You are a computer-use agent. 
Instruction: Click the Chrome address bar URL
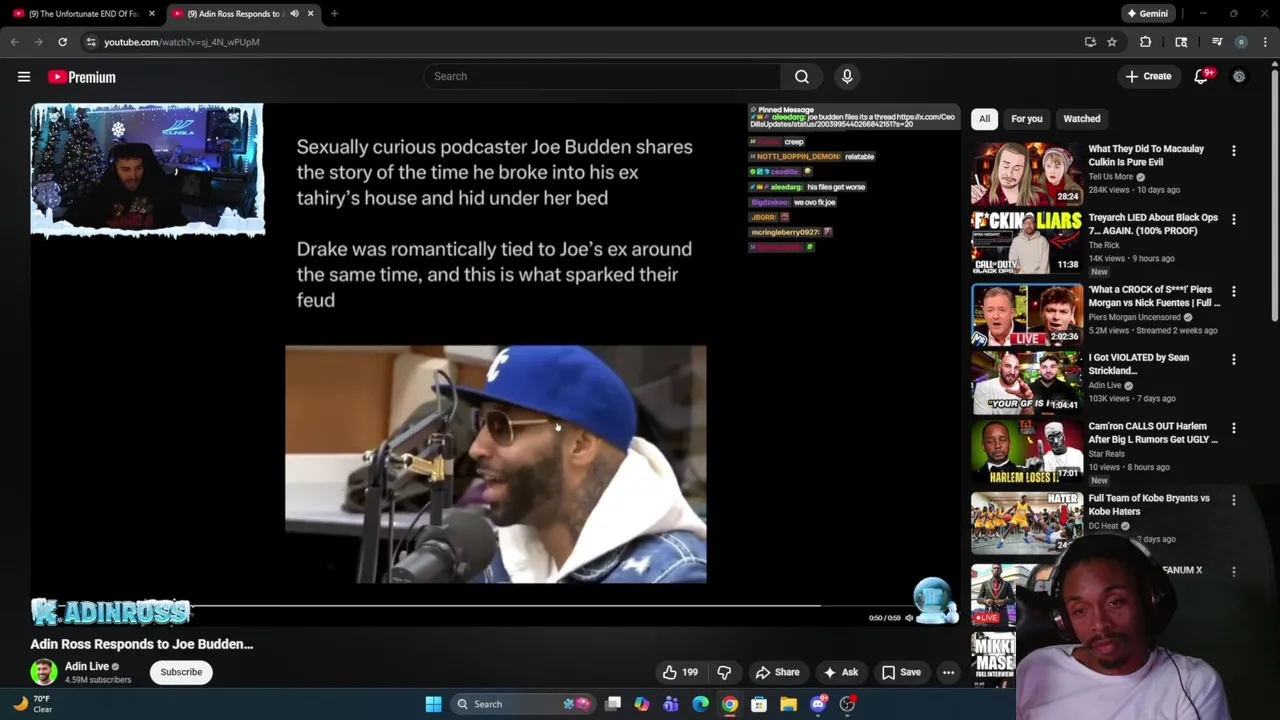tap(181, 42)
